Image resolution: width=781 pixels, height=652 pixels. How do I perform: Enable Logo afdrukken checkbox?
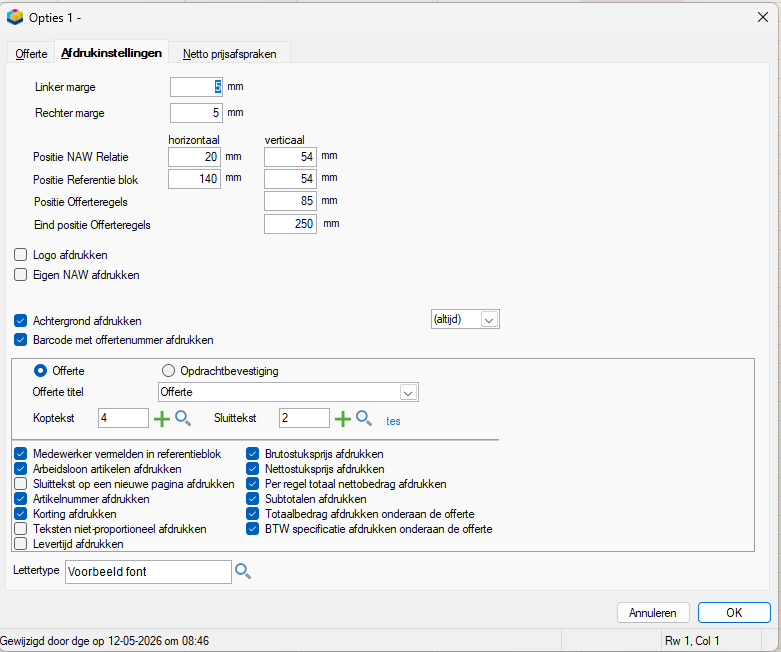(x=20, y=255)
